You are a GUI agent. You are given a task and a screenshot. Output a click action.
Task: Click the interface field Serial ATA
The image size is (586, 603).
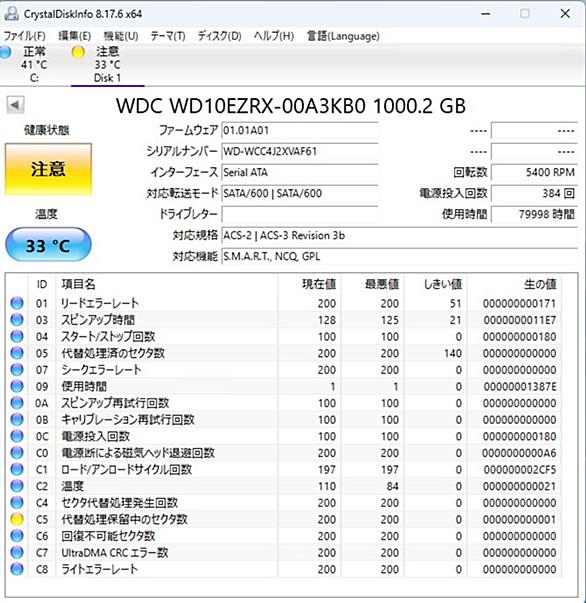[300, 172]
